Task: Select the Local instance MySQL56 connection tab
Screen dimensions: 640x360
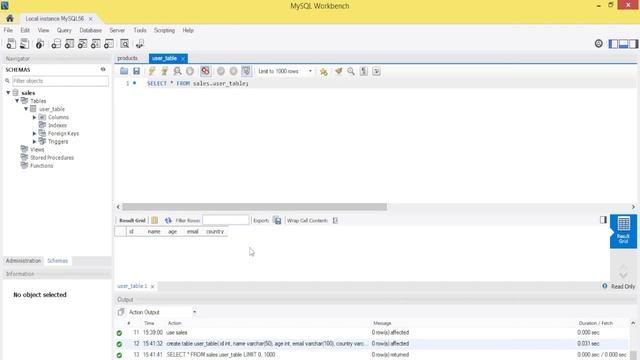Action: [x=55, y=19]
